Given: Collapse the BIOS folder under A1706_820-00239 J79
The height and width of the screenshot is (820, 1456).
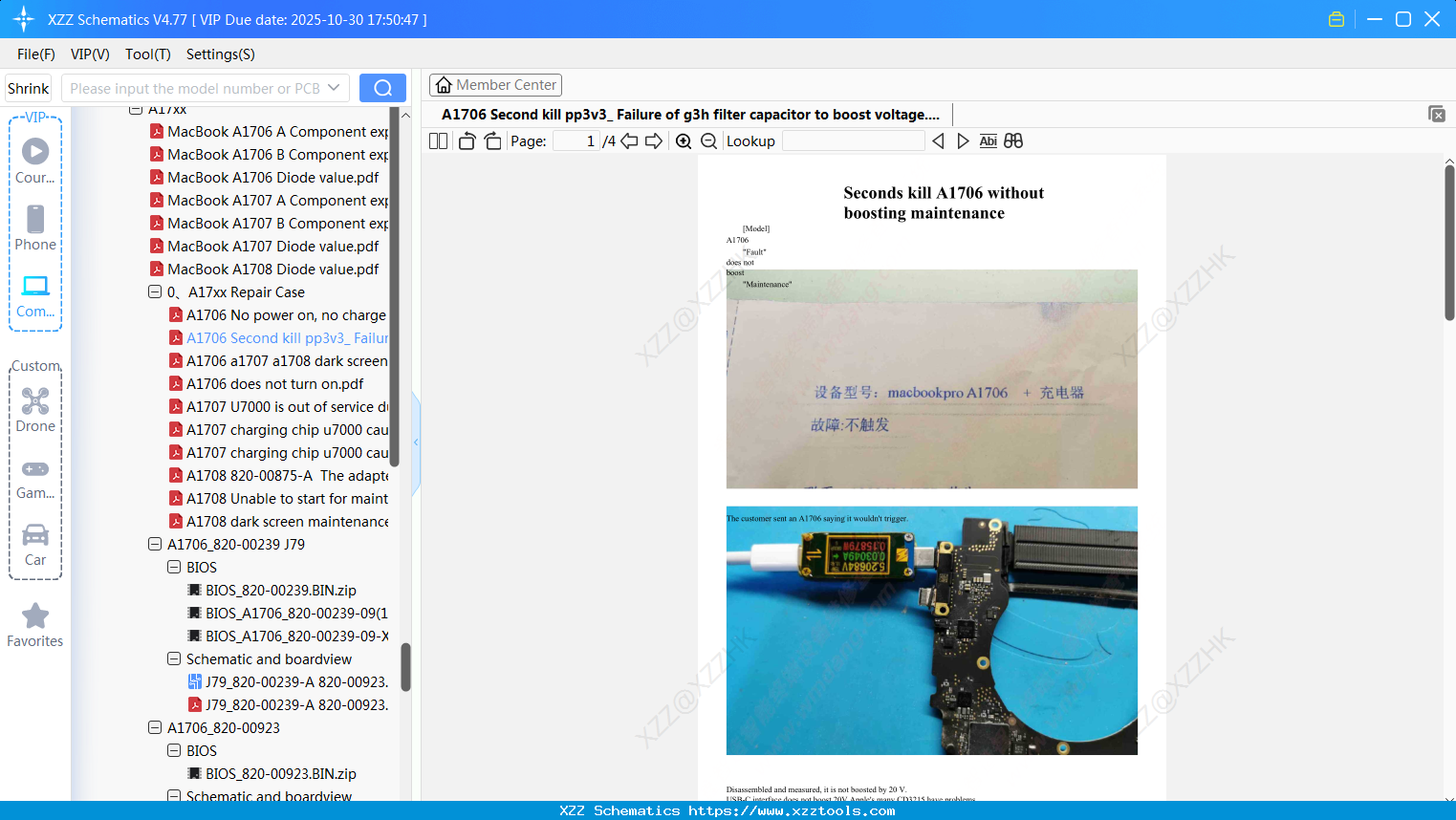Looking at the screenshot, I should click(x=174, y=567).
